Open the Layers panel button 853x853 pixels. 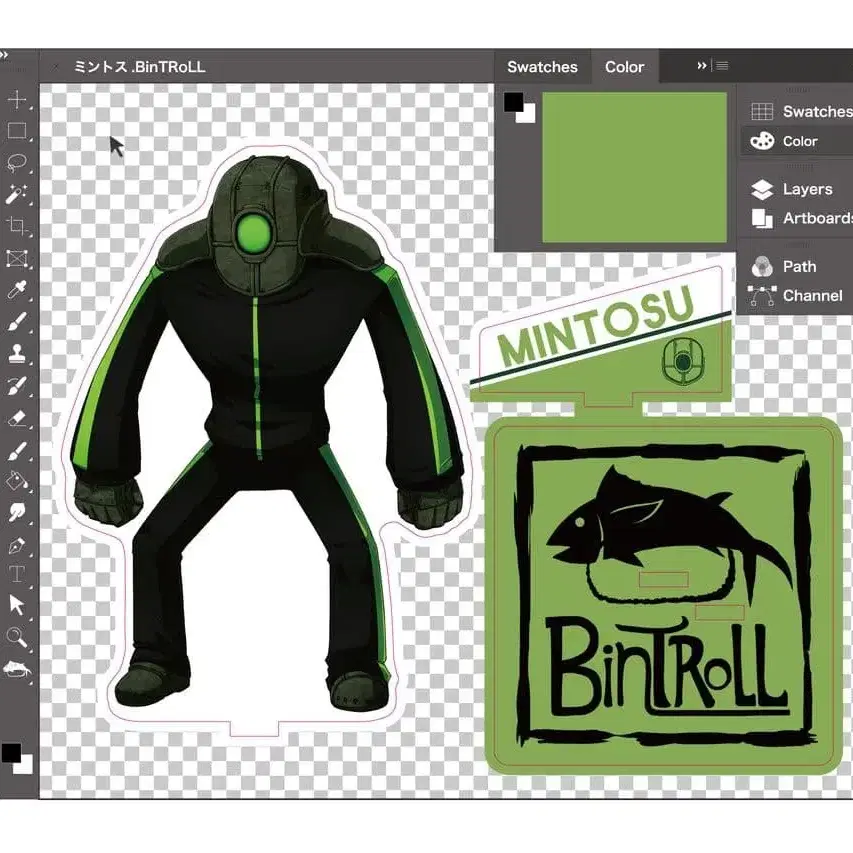point(796,189)
